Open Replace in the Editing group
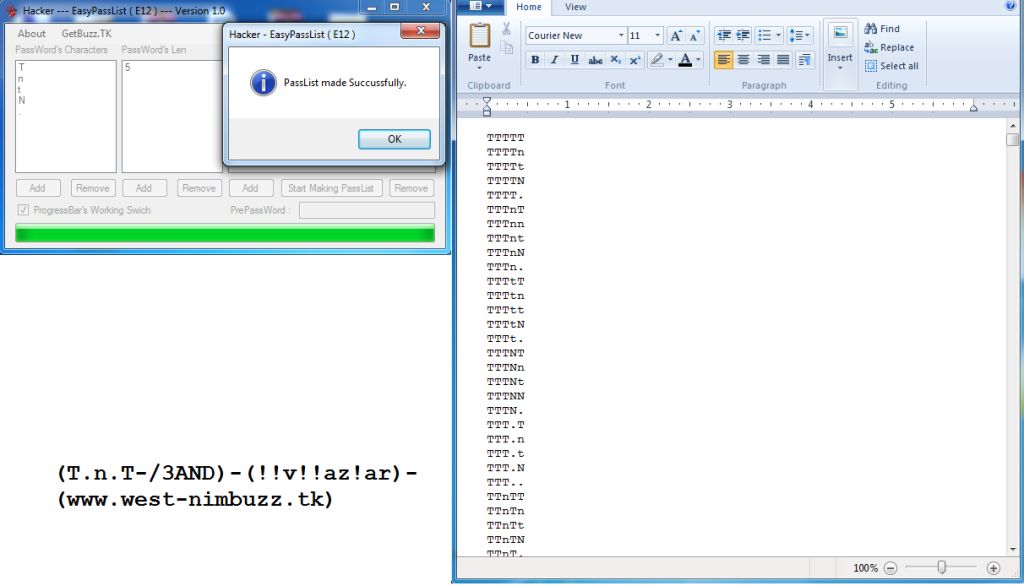 point(889,48)
